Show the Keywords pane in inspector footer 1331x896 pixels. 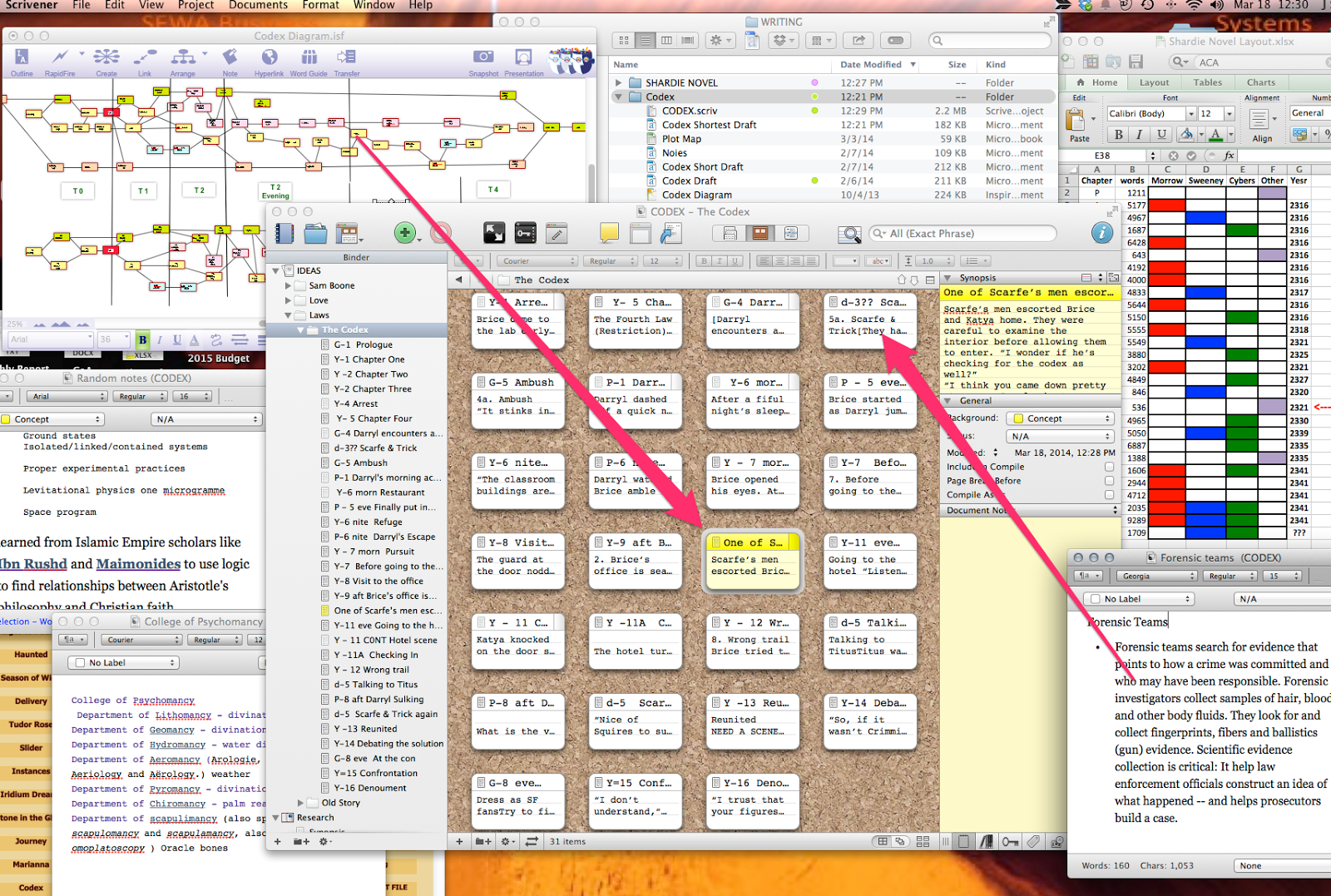[1010, 842]
